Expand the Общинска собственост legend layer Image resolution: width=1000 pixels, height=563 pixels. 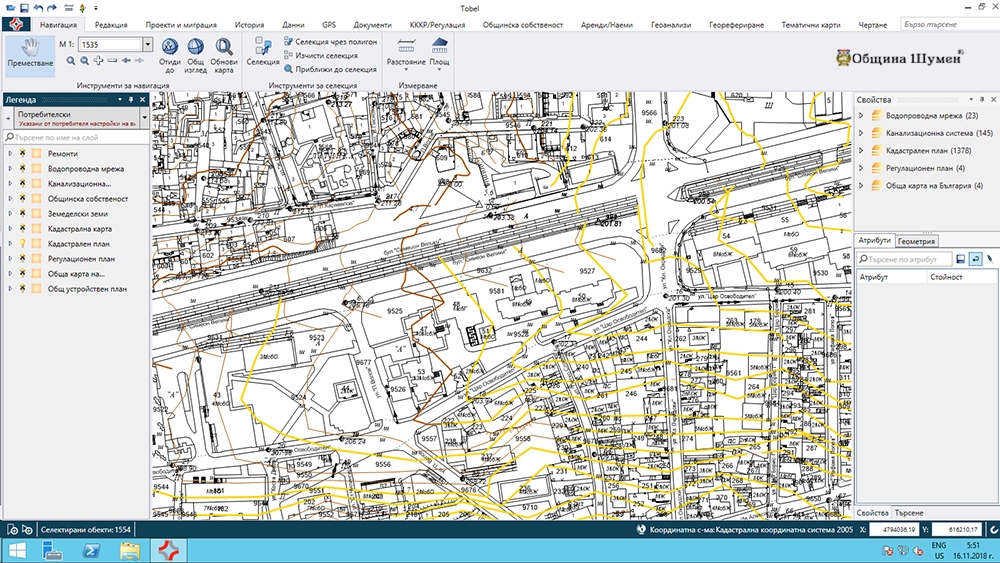tap(9, 199)
